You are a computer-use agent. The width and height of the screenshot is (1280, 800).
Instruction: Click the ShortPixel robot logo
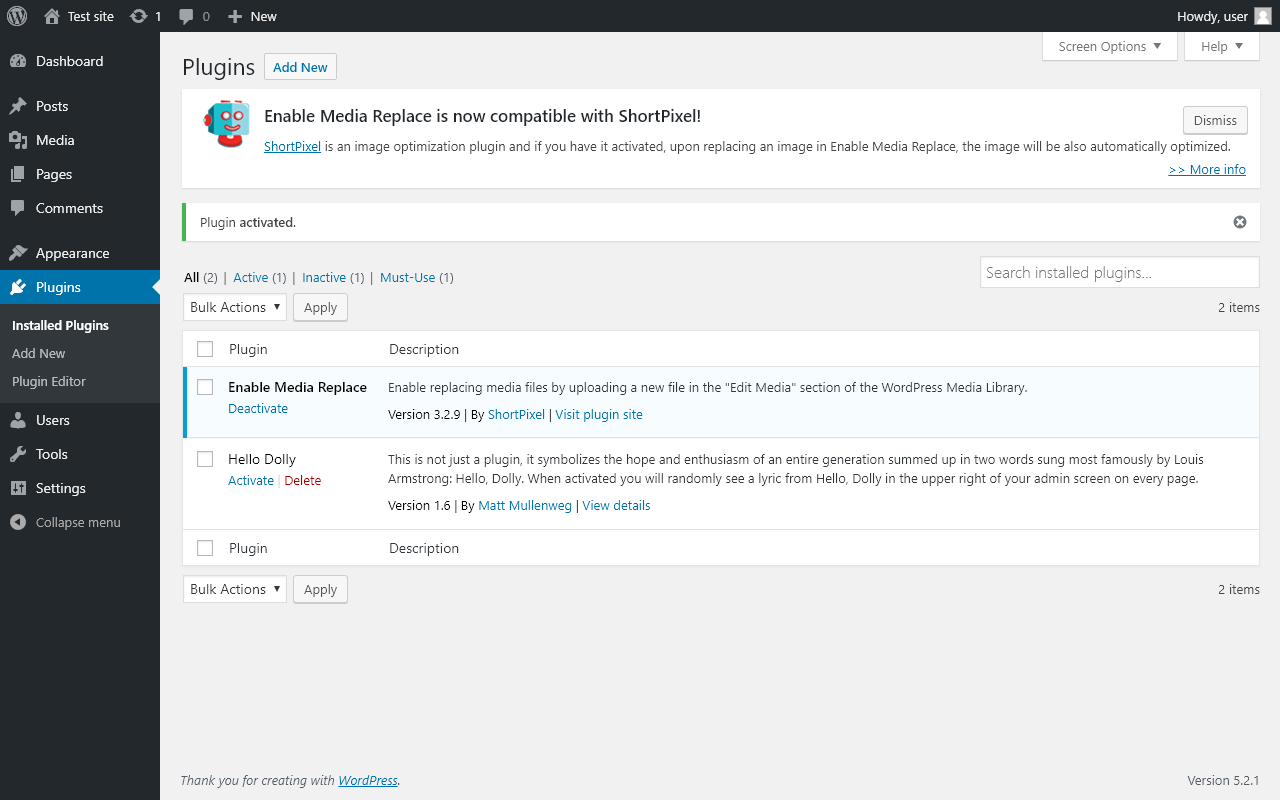click(227, 124)
